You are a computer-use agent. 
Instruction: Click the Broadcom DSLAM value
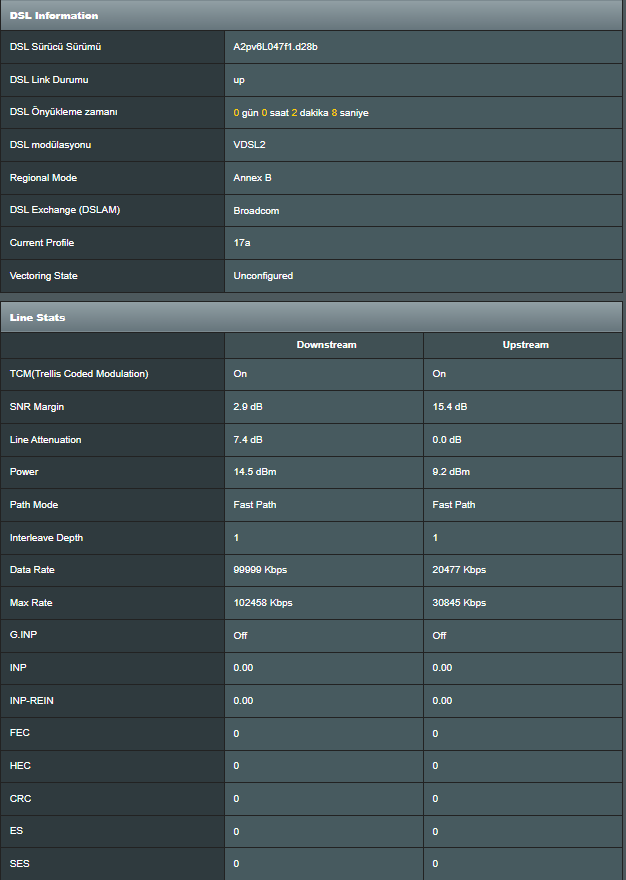tap(256, 210)
